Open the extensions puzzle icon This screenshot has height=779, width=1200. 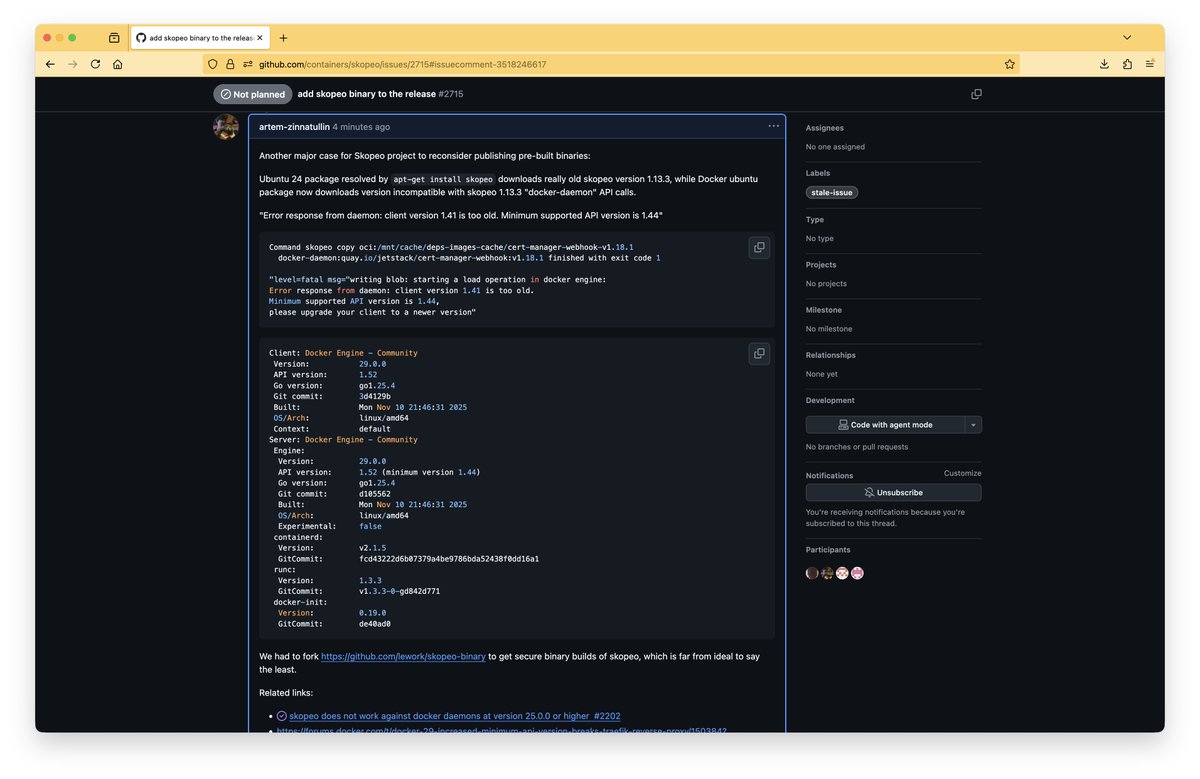(x=1127, y=64)
